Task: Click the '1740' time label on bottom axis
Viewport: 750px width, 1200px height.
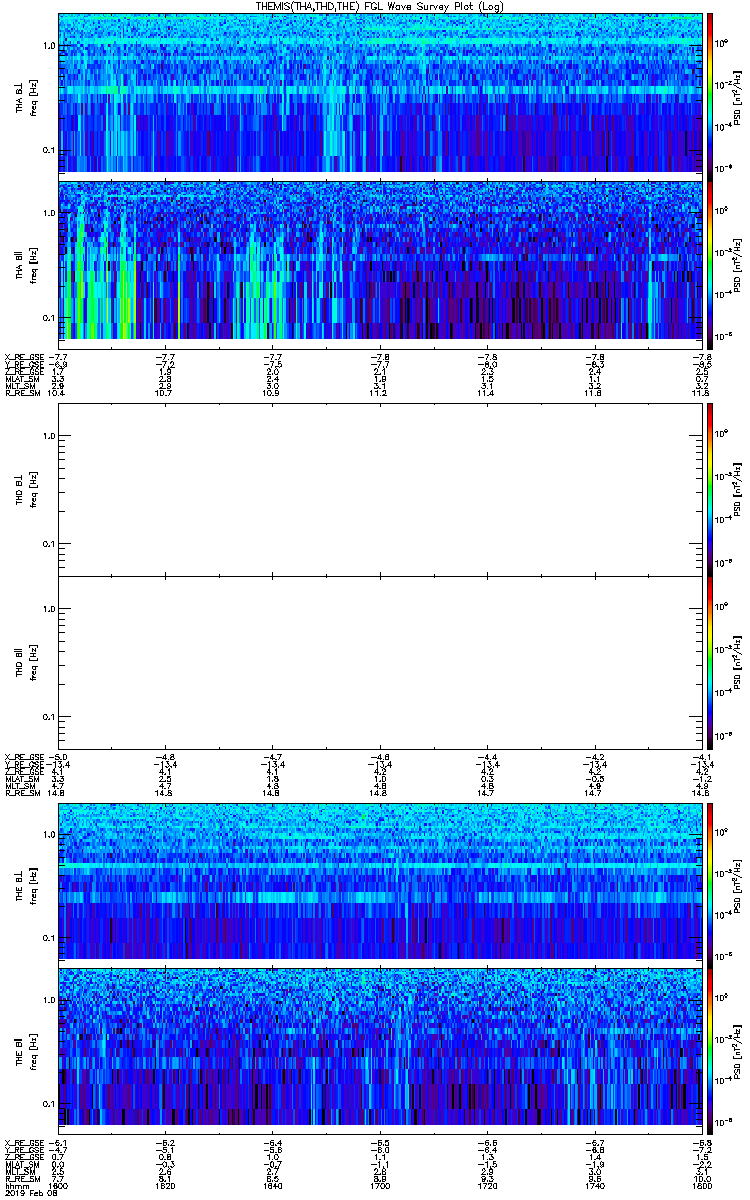Action: click(x=594, y=1186)
